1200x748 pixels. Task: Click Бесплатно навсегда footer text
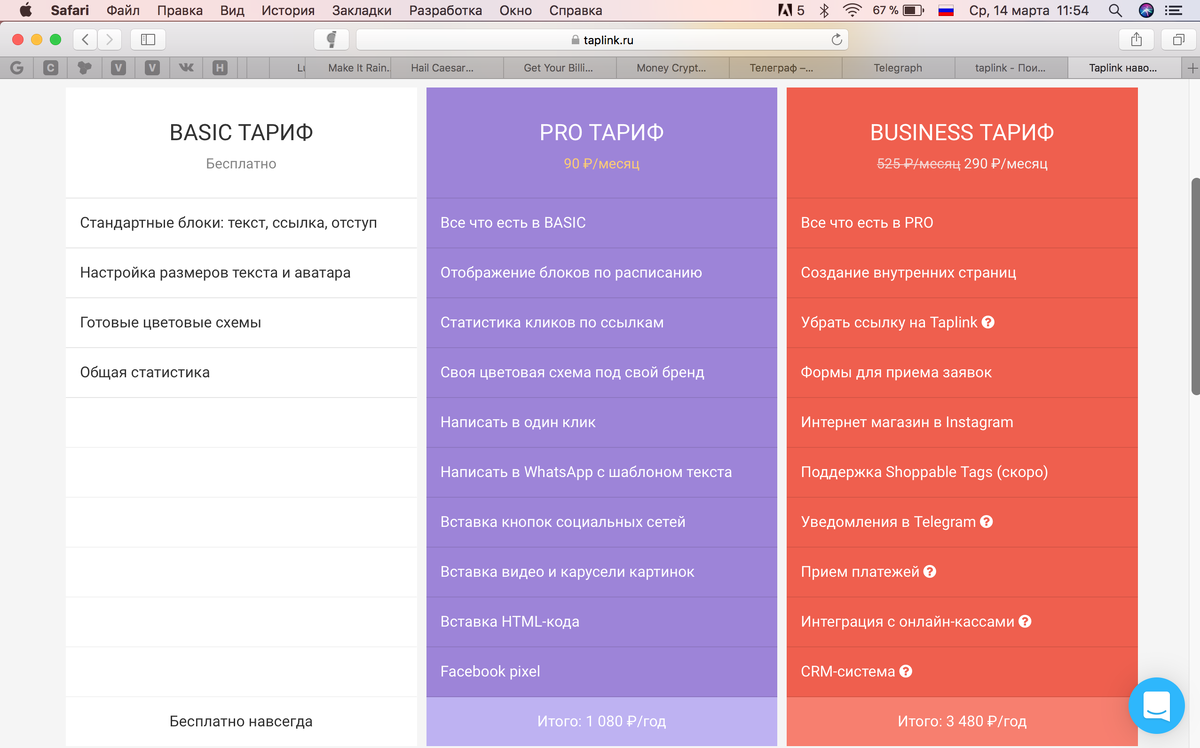click(241, 721)
